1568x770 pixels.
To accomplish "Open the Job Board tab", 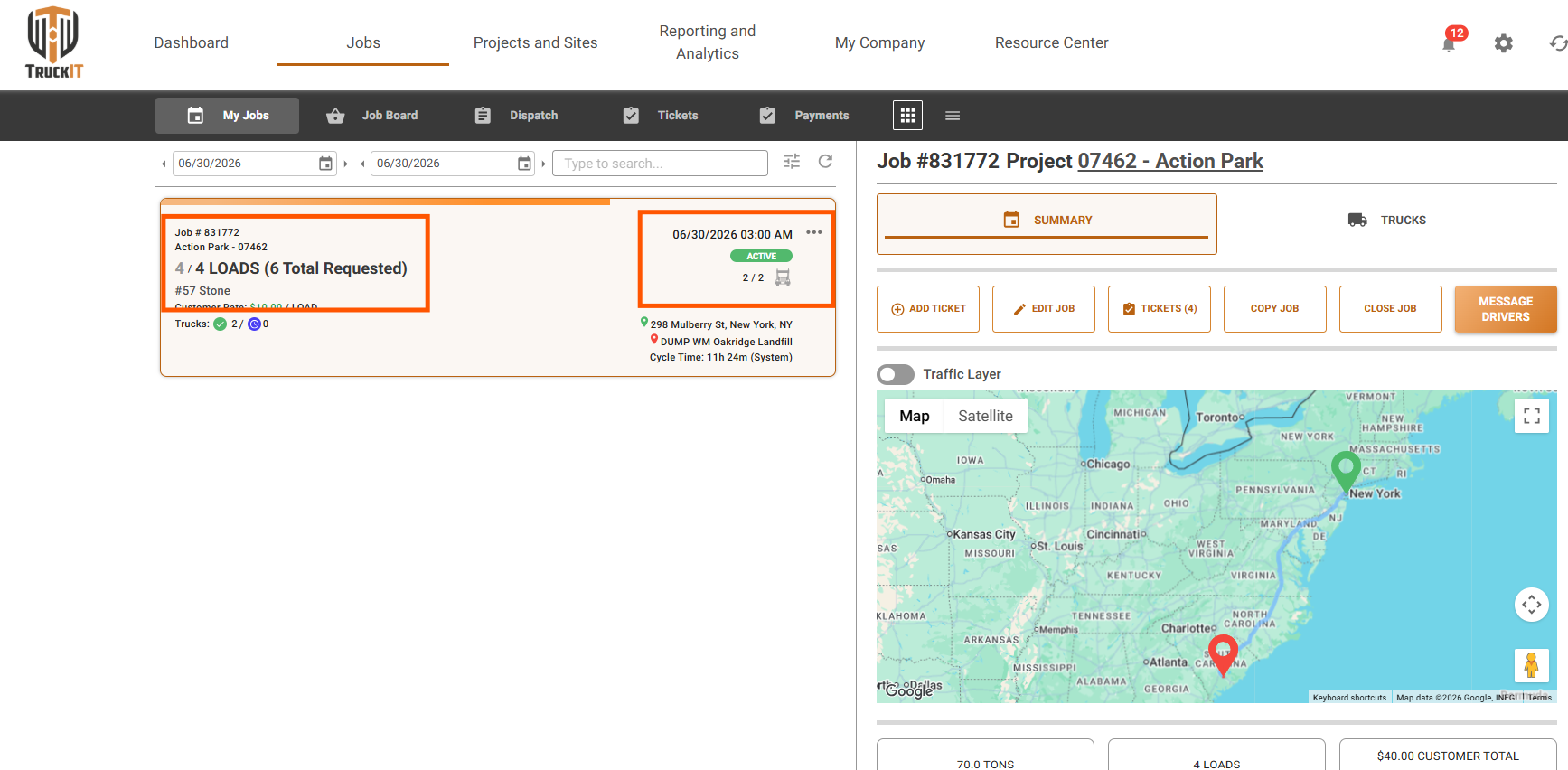I will pyautogui.click(x=372, y=116).
